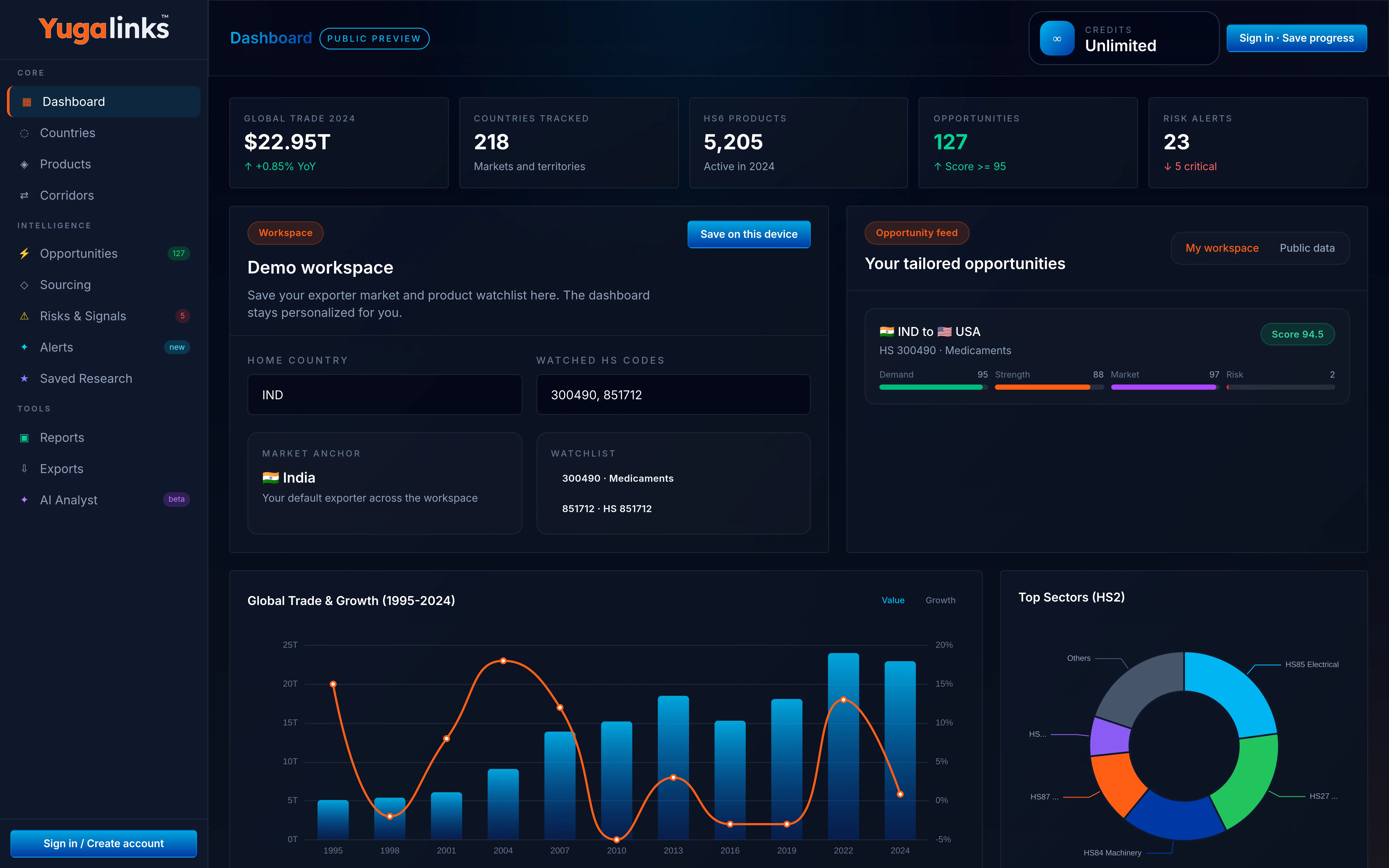The width and height of the screenshot is (1389, 868).
Task: Click the Alerts sparkle icon
Action: tap(24, 347)
